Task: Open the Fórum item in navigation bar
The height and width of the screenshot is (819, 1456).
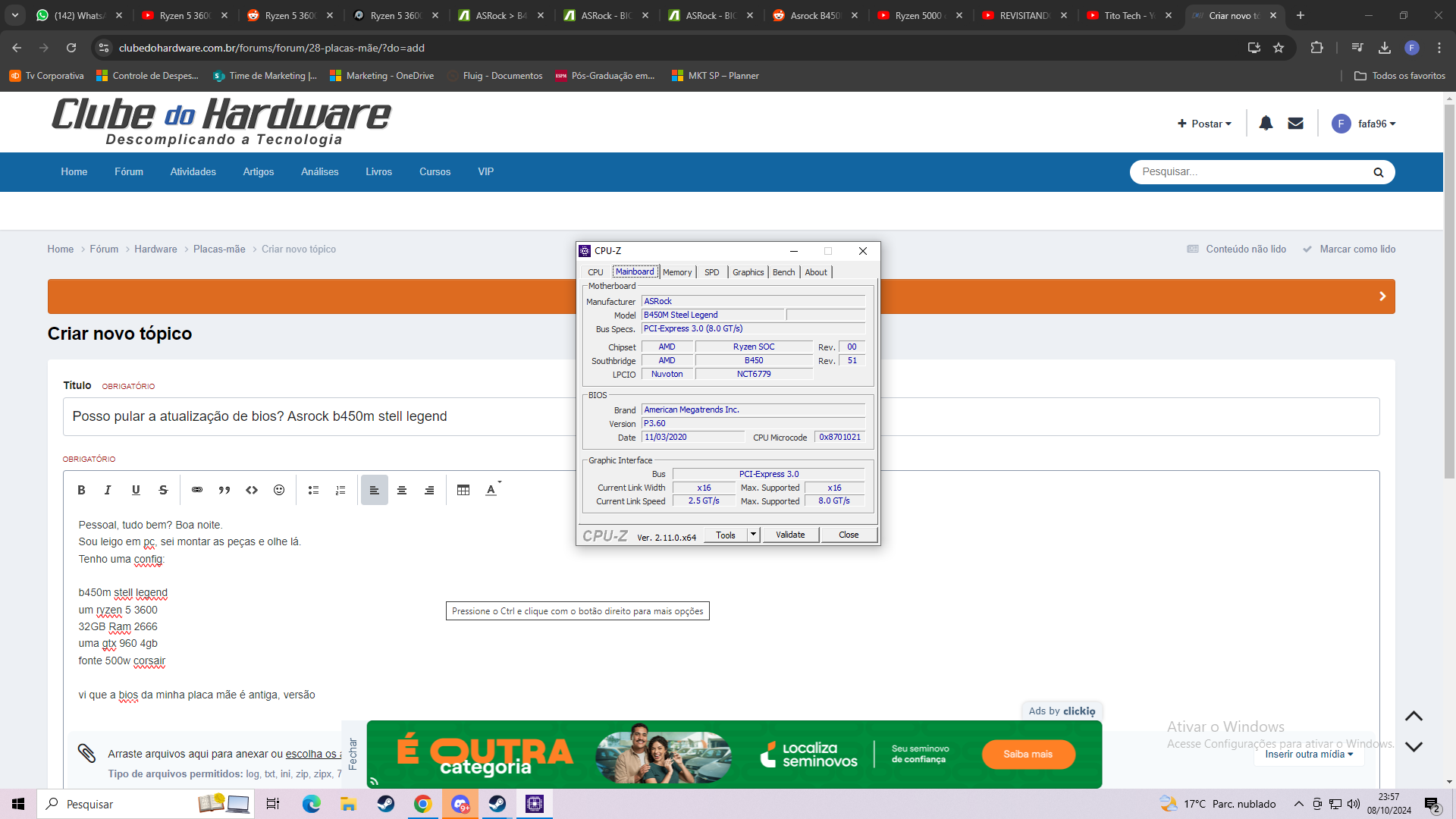Action: pyautogui.click(x=129, y=171)
